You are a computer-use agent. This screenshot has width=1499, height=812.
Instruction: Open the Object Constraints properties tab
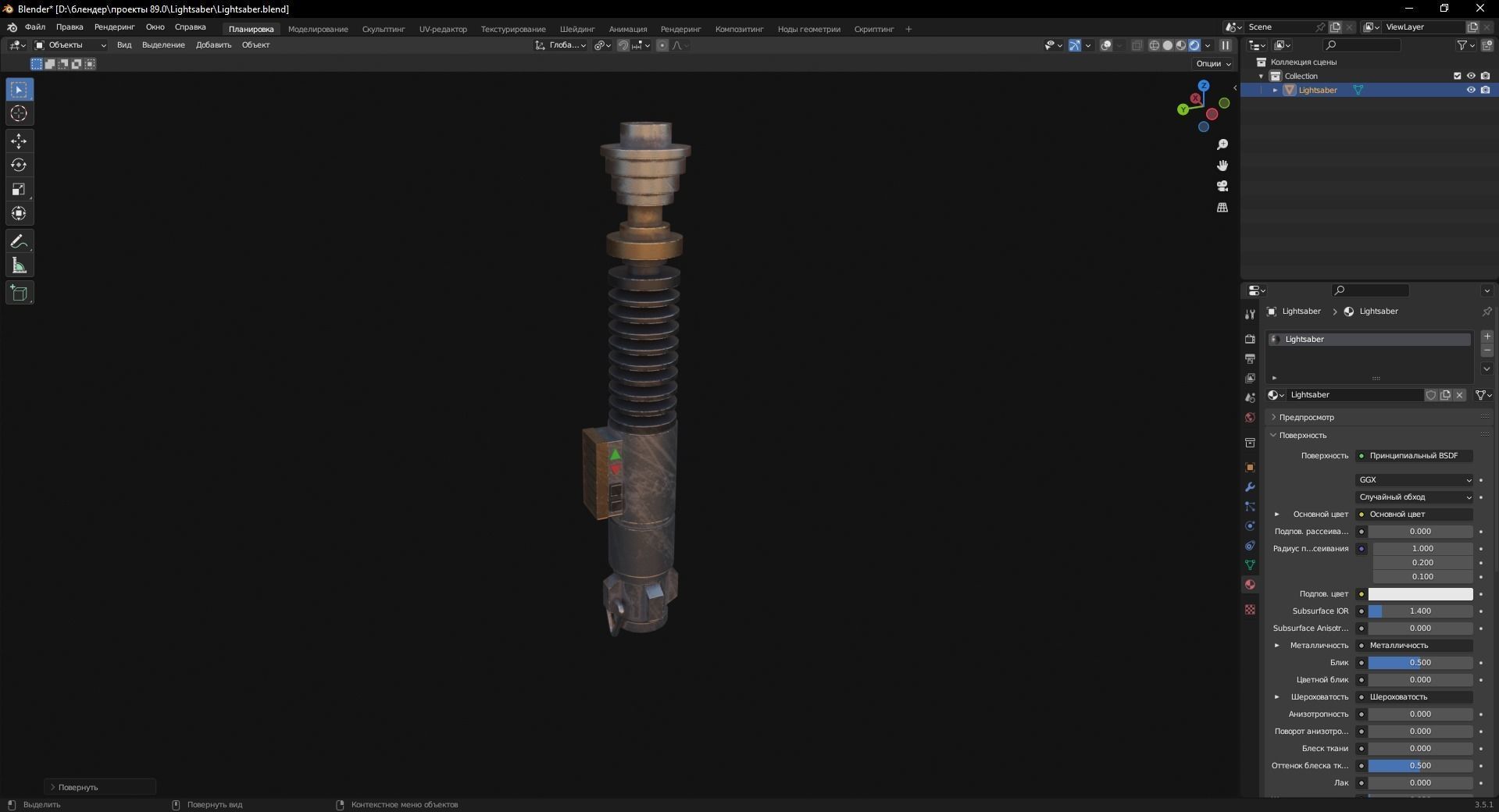pos(1250,545)
